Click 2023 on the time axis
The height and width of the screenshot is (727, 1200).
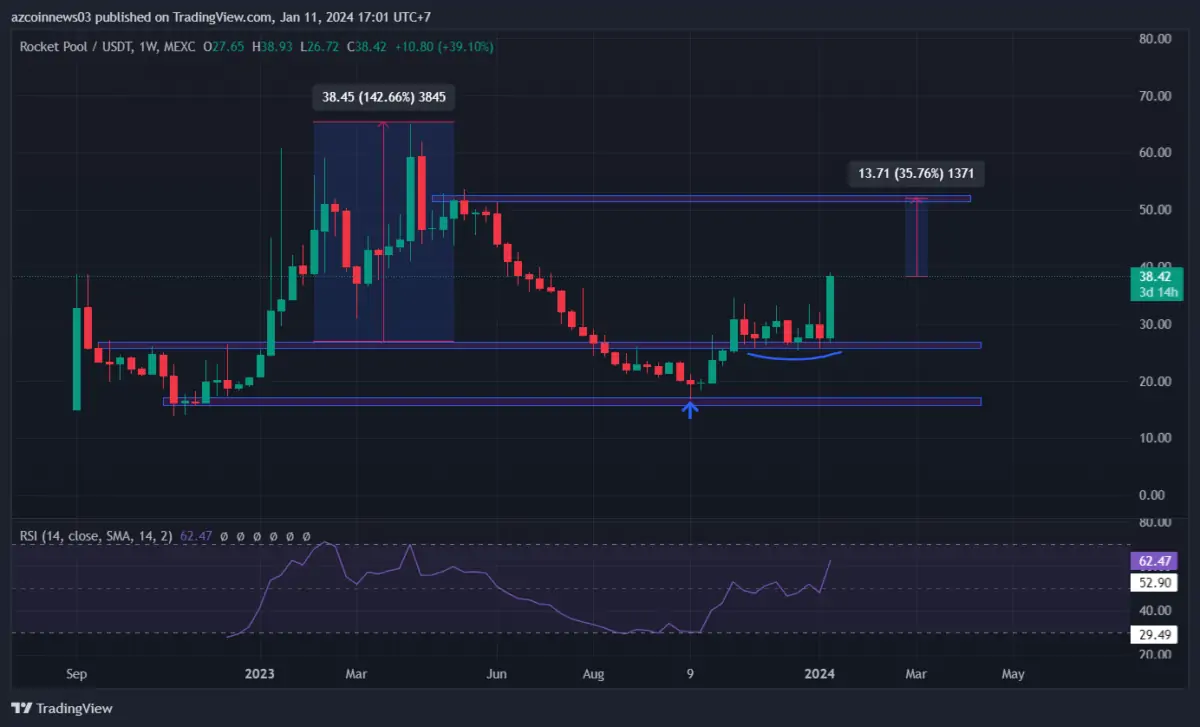point(258,674)
